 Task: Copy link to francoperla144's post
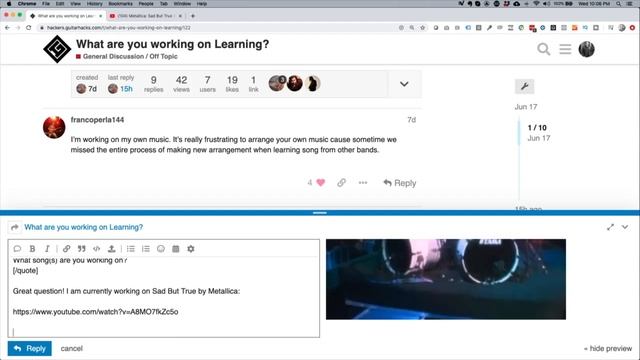[342, 182]
